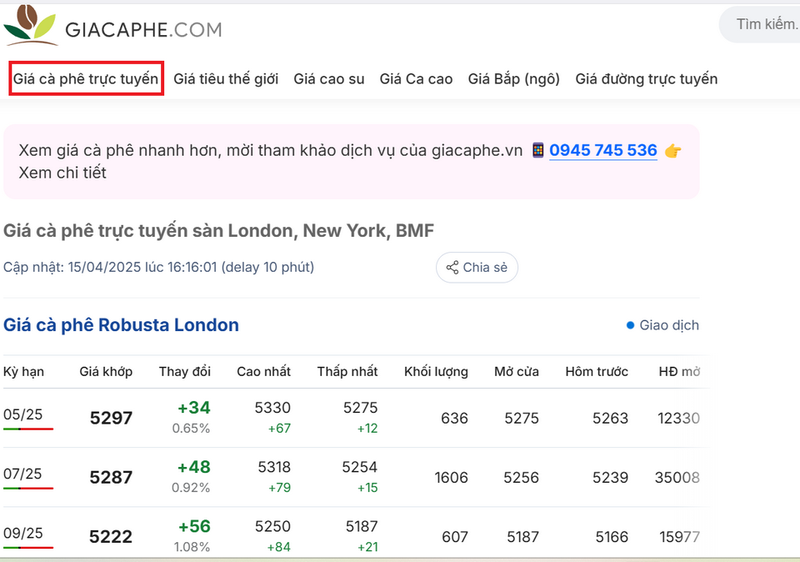Open Giá Ca cao menu item
This screenshot has height=562, width=800.
[x=416, y=79]
